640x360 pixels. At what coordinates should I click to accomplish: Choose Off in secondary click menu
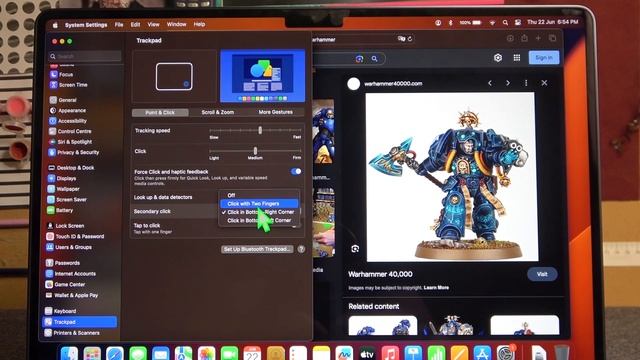point(231,195)
